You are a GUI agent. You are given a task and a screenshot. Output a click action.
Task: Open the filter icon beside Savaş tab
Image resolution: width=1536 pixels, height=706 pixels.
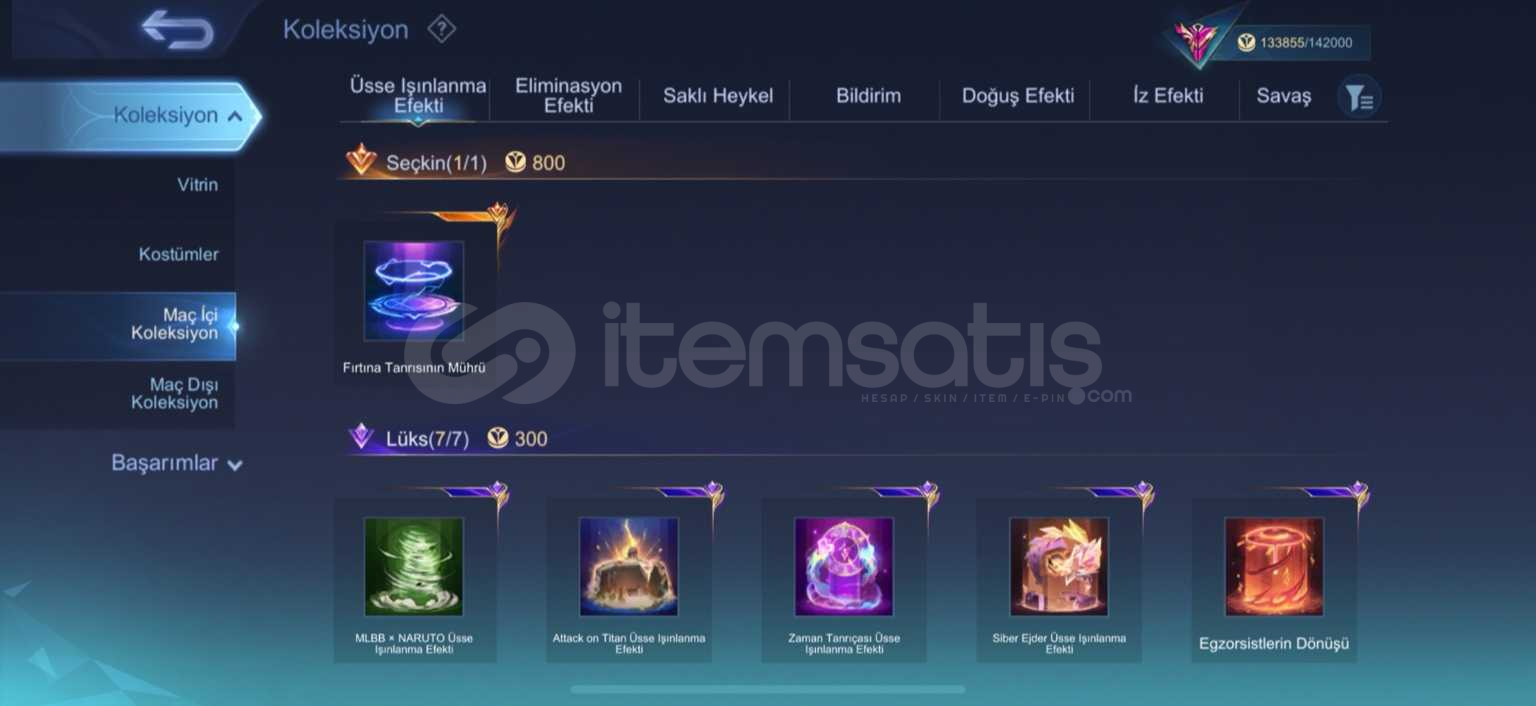(1358, 97)
